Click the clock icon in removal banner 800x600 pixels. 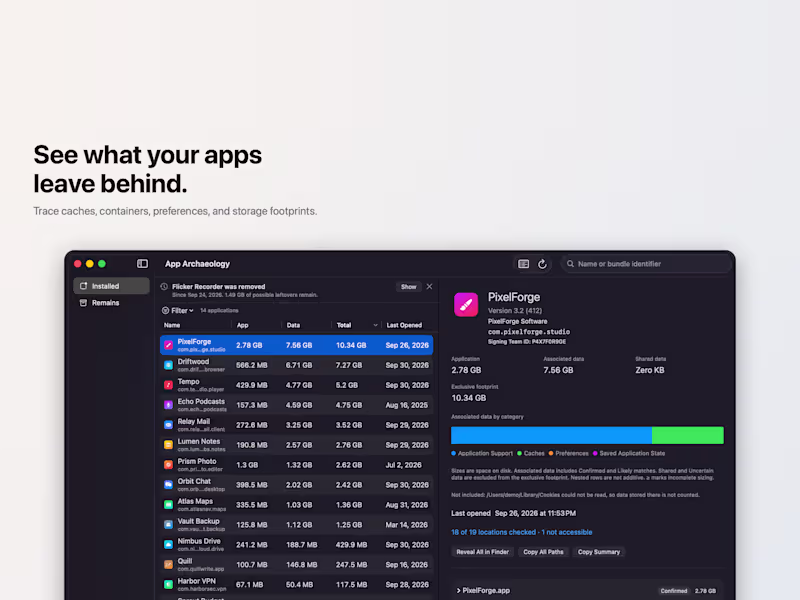point(164,287)
